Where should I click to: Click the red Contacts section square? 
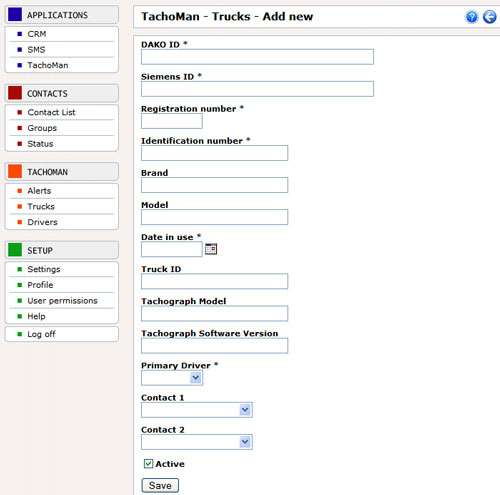pos(15,93)
